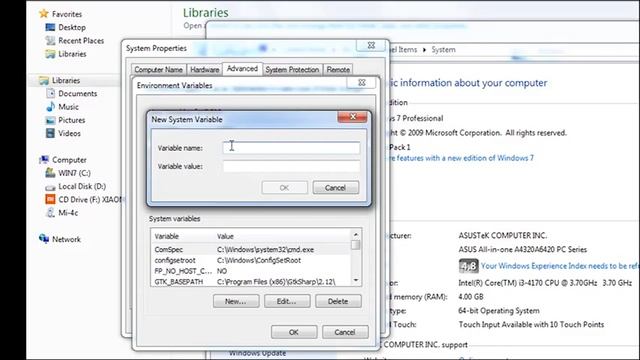Close the New System Variable dialog
640x360 pixels.
pyautogui.click(x=352, y=117)
